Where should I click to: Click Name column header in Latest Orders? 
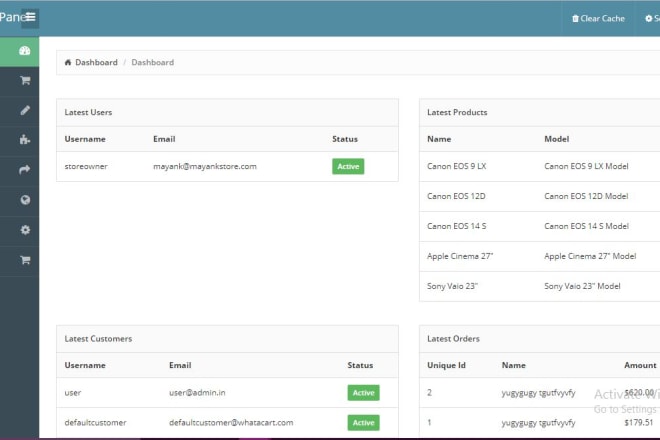tap(514, 365)
